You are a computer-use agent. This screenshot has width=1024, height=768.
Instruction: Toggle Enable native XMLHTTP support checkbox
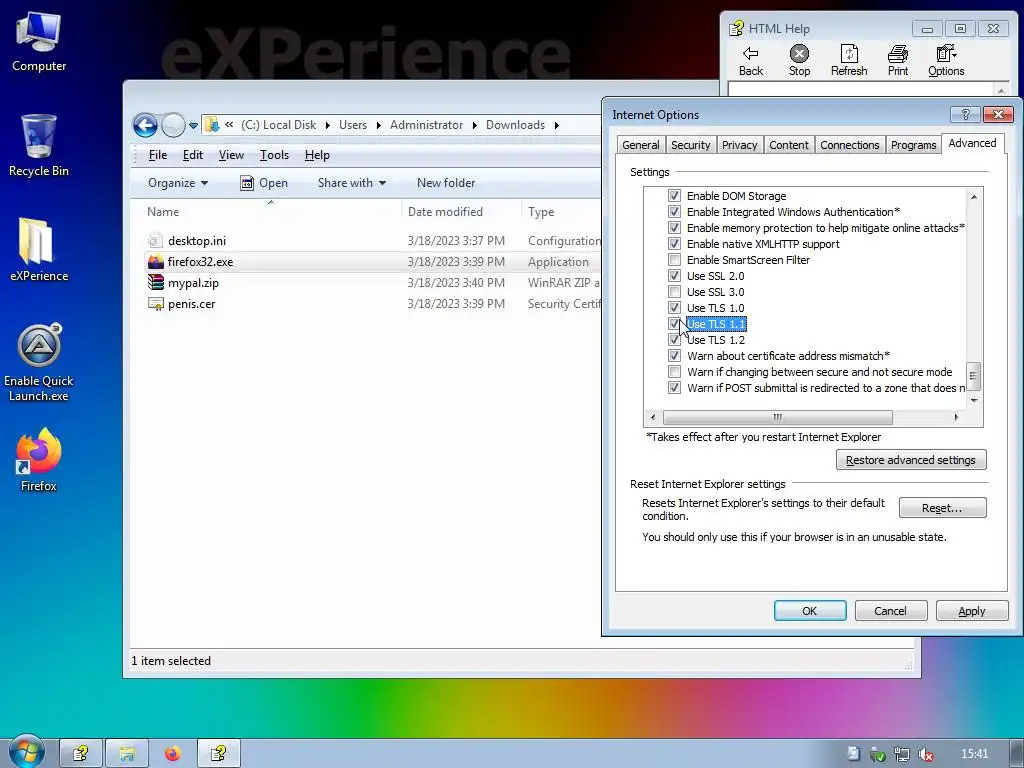click(674, 244)
